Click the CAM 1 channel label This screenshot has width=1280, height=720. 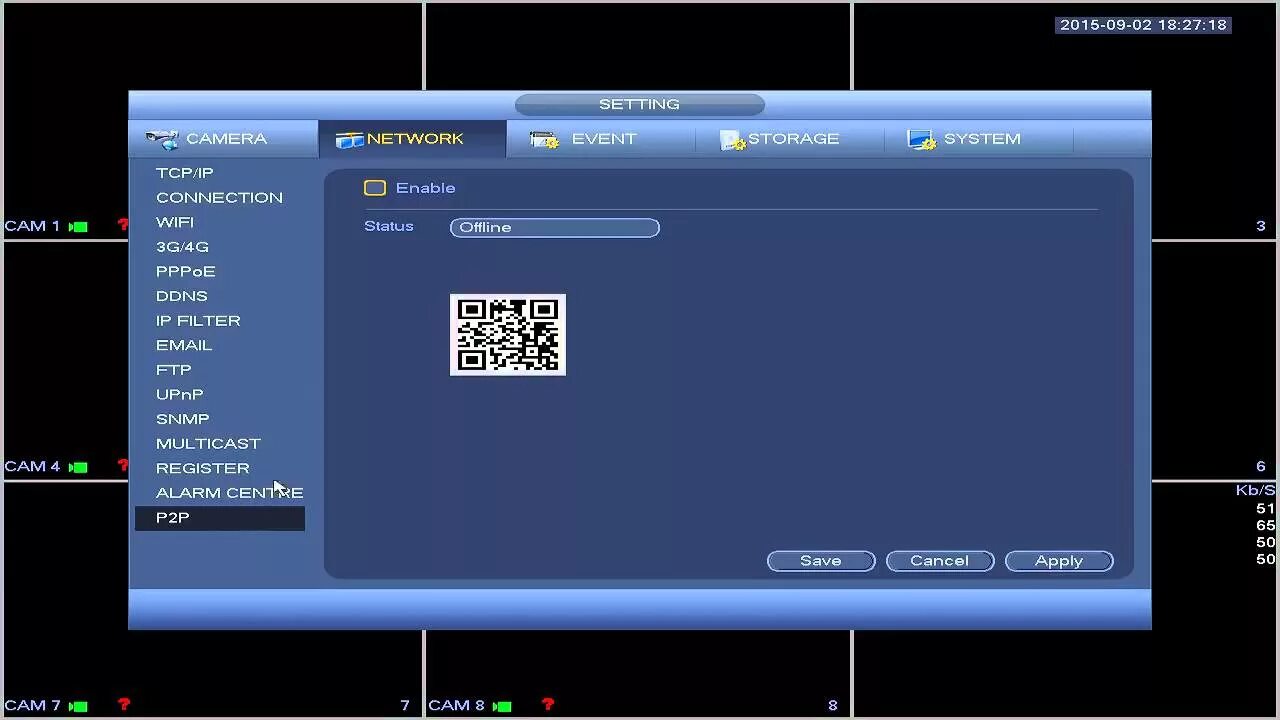tap(32, 226)
